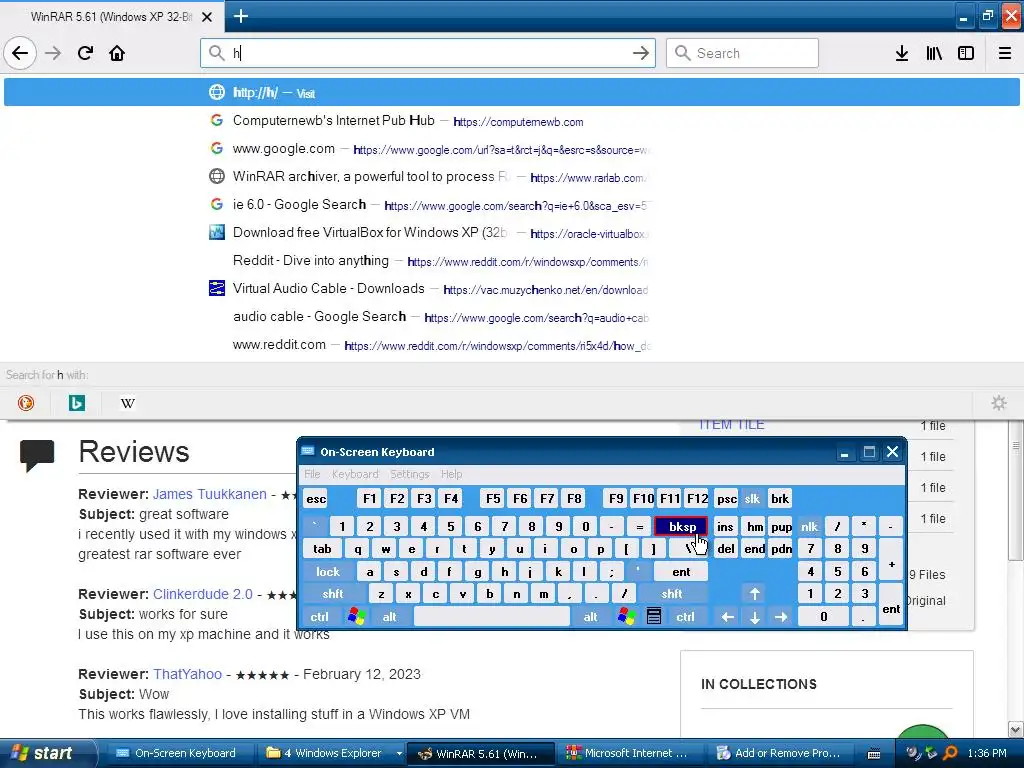Screen dimensions: 1024x768
Task: Click the del key on On-Screen Keyboard
Action: pyautogui.click(x=726, y=549)
